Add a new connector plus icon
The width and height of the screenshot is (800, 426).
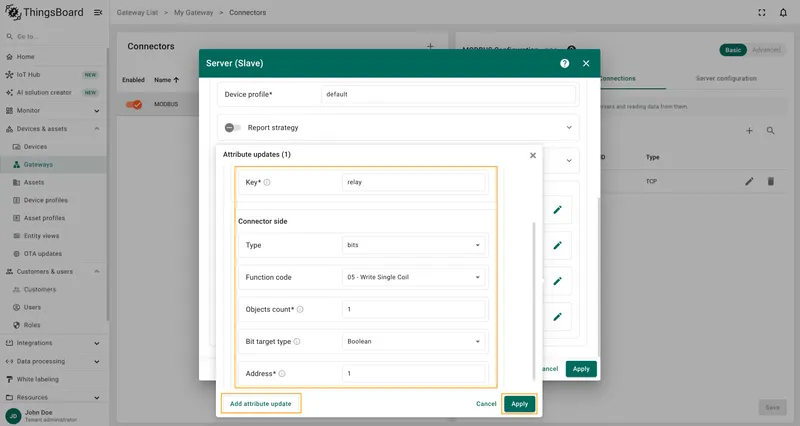click(430, 46)
